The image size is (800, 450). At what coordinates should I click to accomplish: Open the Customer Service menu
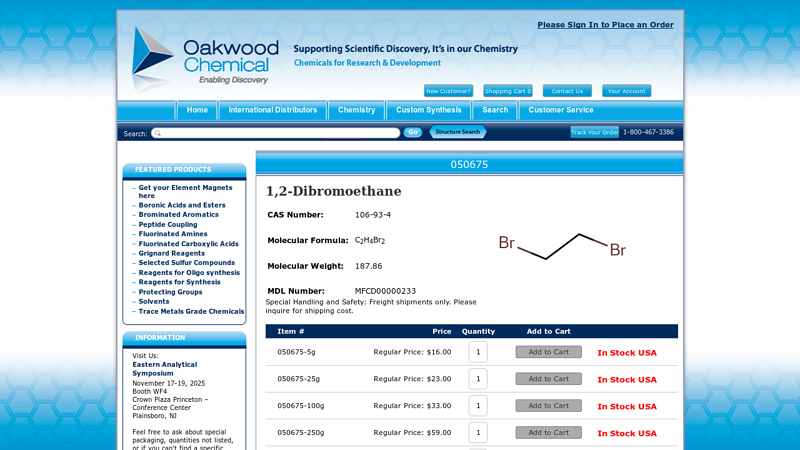[x=560, y=110]
